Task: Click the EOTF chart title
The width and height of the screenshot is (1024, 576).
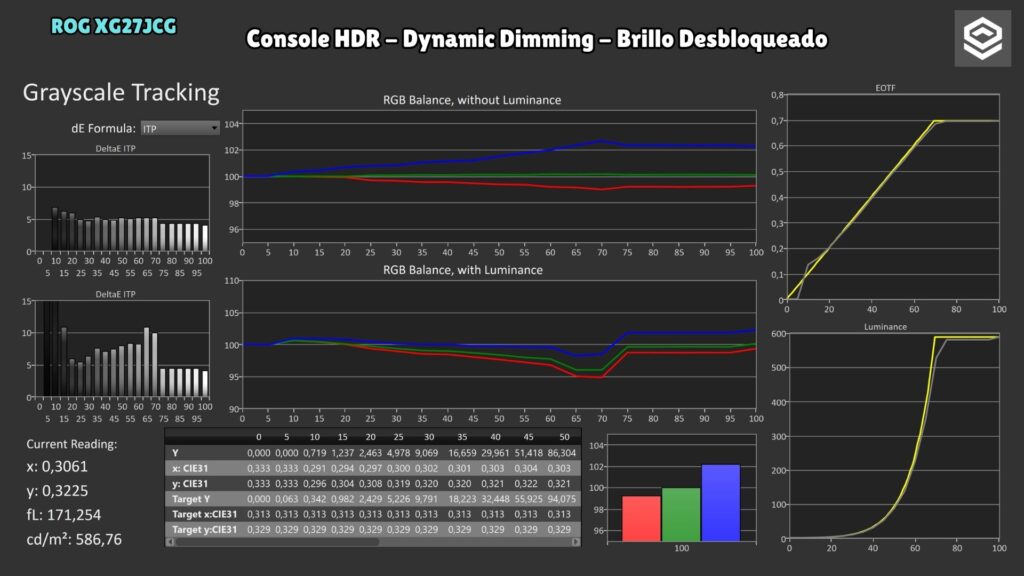Action: tap(886, 88)
